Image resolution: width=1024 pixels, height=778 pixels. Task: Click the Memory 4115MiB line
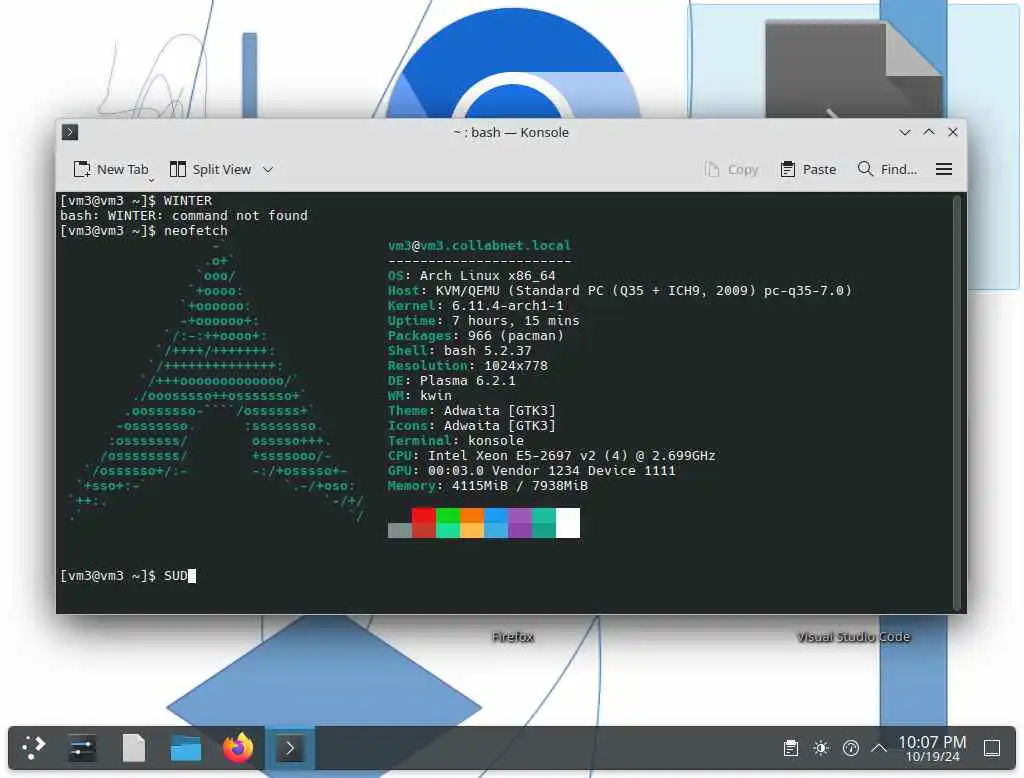(x=488, y=486)
